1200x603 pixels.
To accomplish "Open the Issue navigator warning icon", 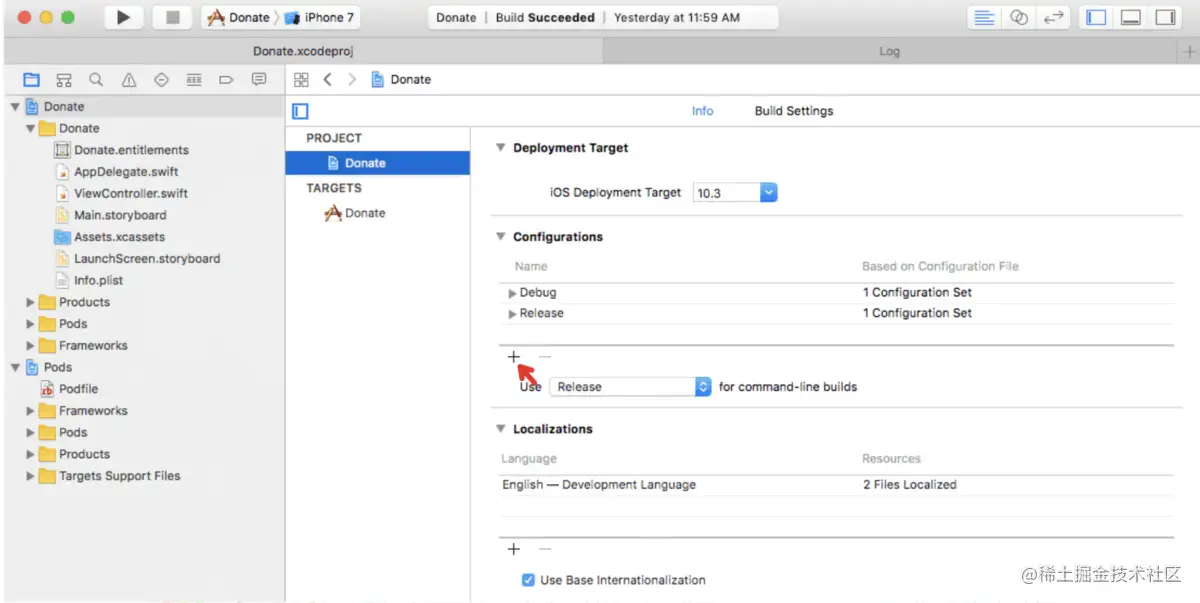I will pos(129,80).
